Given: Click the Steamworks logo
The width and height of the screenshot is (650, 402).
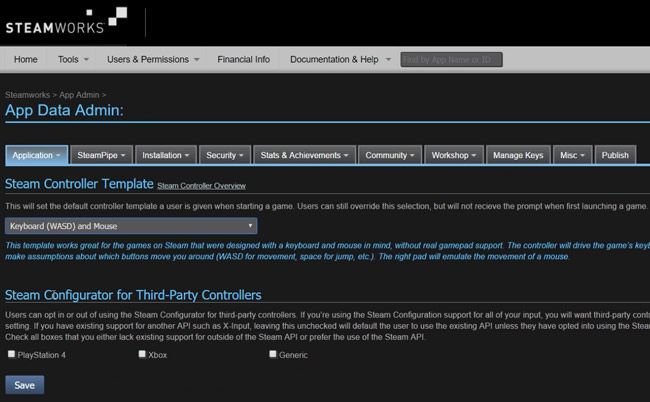Looking at the screenshot, I should [x=66, y=22].
